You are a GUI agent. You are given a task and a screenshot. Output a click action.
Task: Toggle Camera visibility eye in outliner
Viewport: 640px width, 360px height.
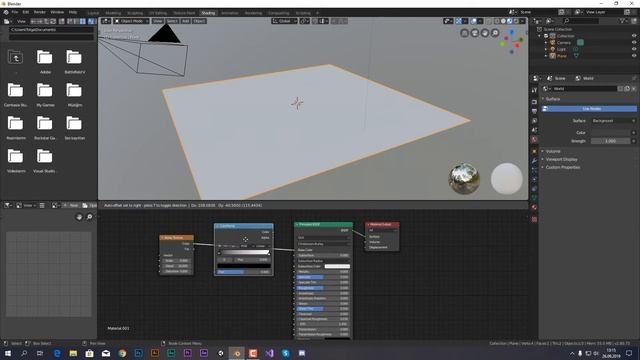(634, 42)
